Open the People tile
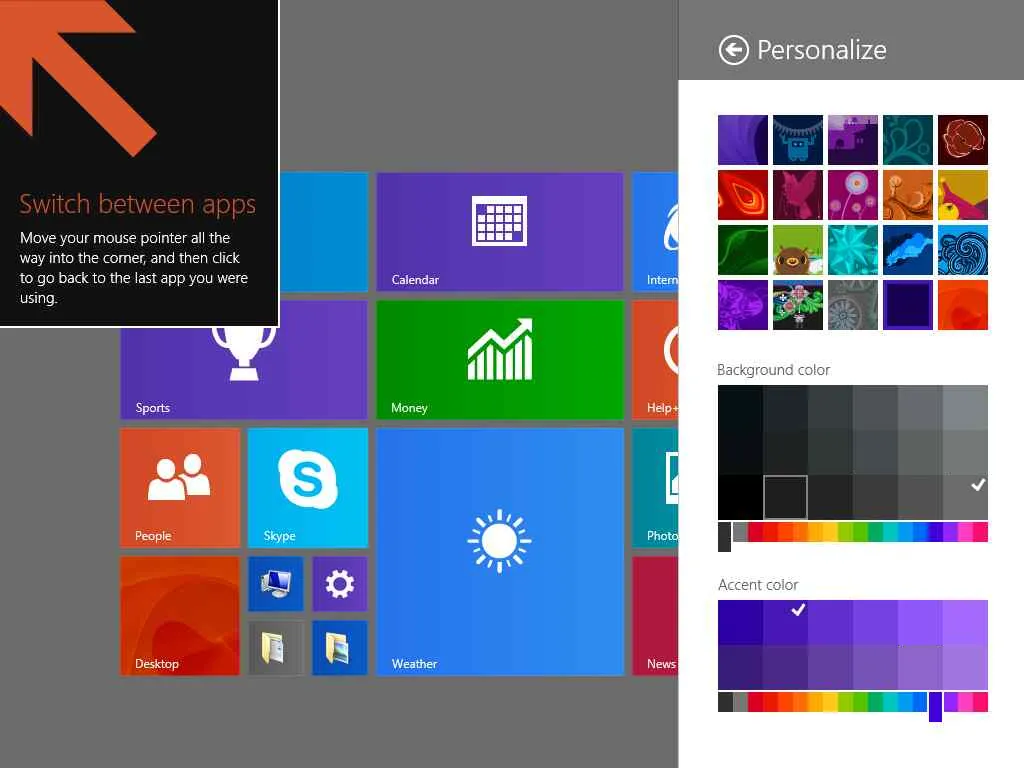The image size is (1024, 768). click(180, 488)
